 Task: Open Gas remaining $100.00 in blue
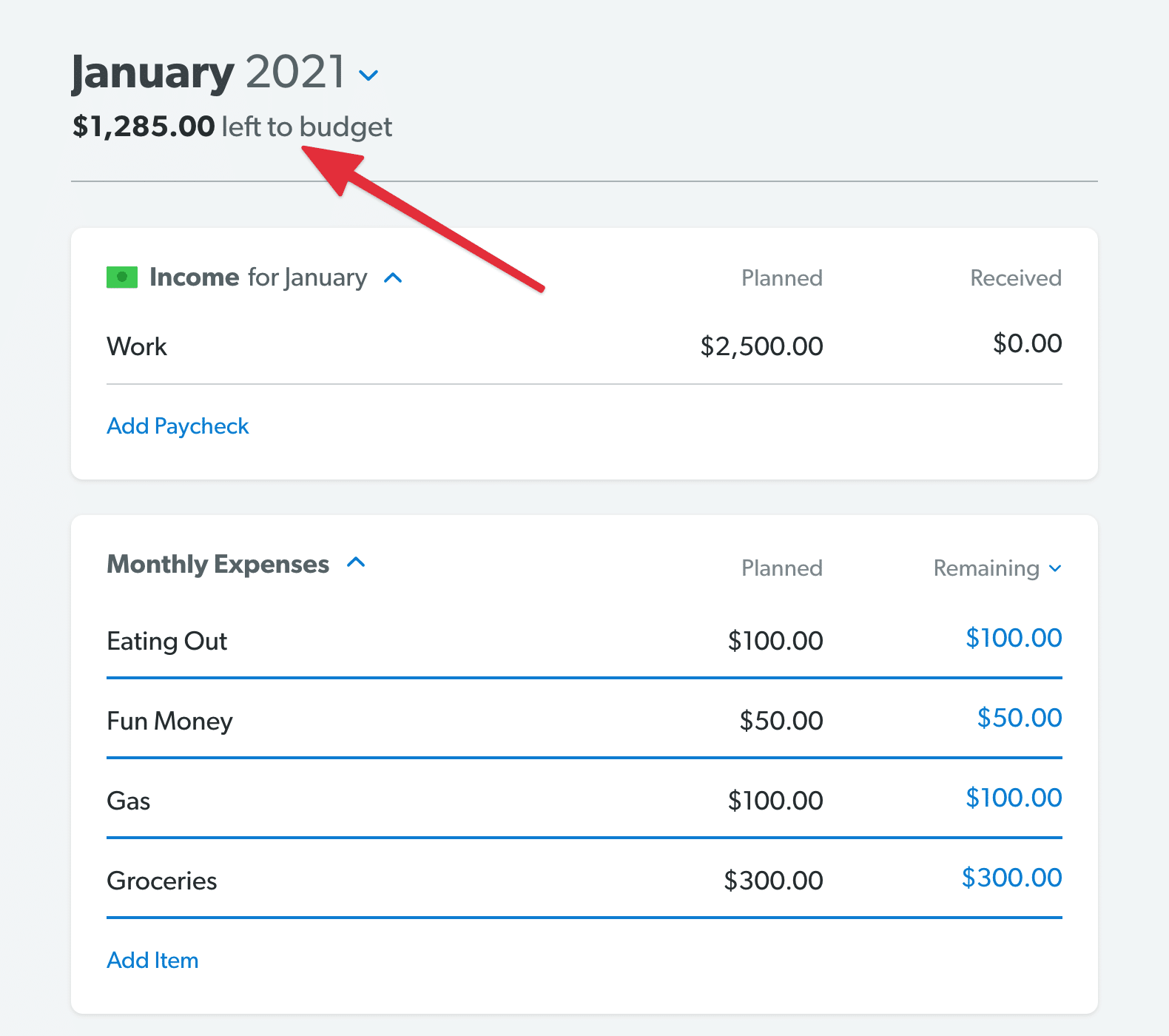click(1014, 798)
